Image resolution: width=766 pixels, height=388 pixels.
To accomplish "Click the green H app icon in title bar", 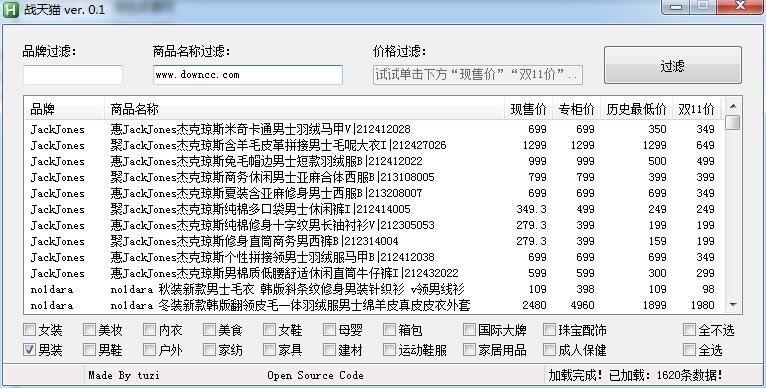I will coord(11,9).
